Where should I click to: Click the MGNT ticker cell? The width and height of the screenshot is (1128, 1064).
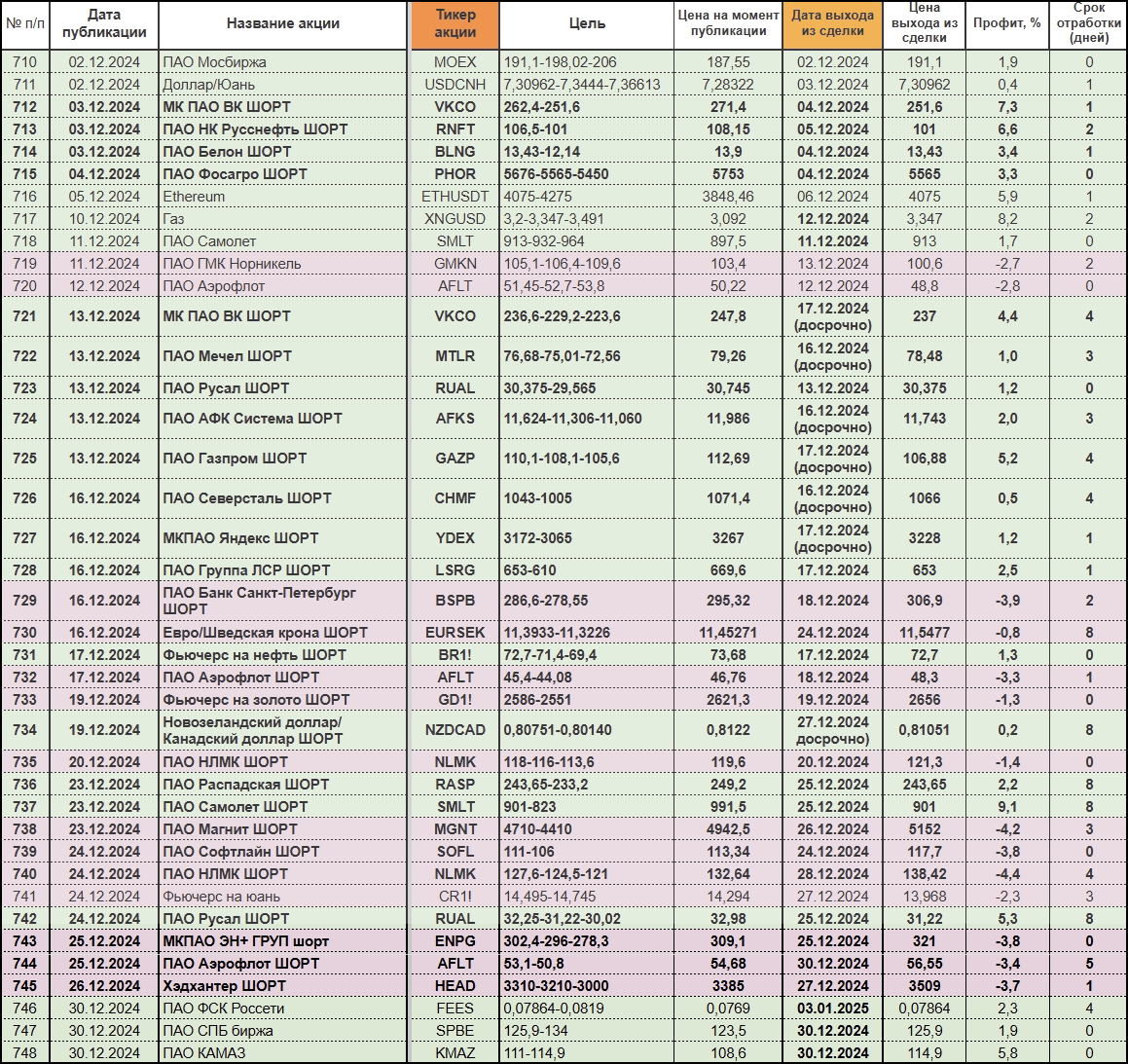(x=455, y=829)
